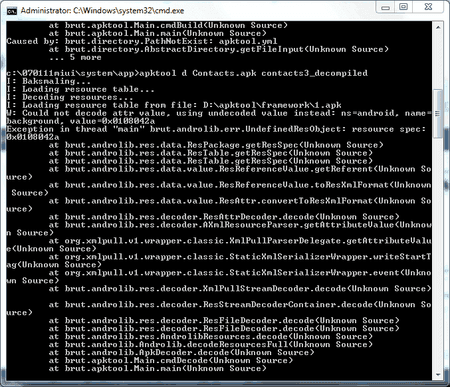
Task: Click scrollbar track above the thumb
Action: pos(438,61)
